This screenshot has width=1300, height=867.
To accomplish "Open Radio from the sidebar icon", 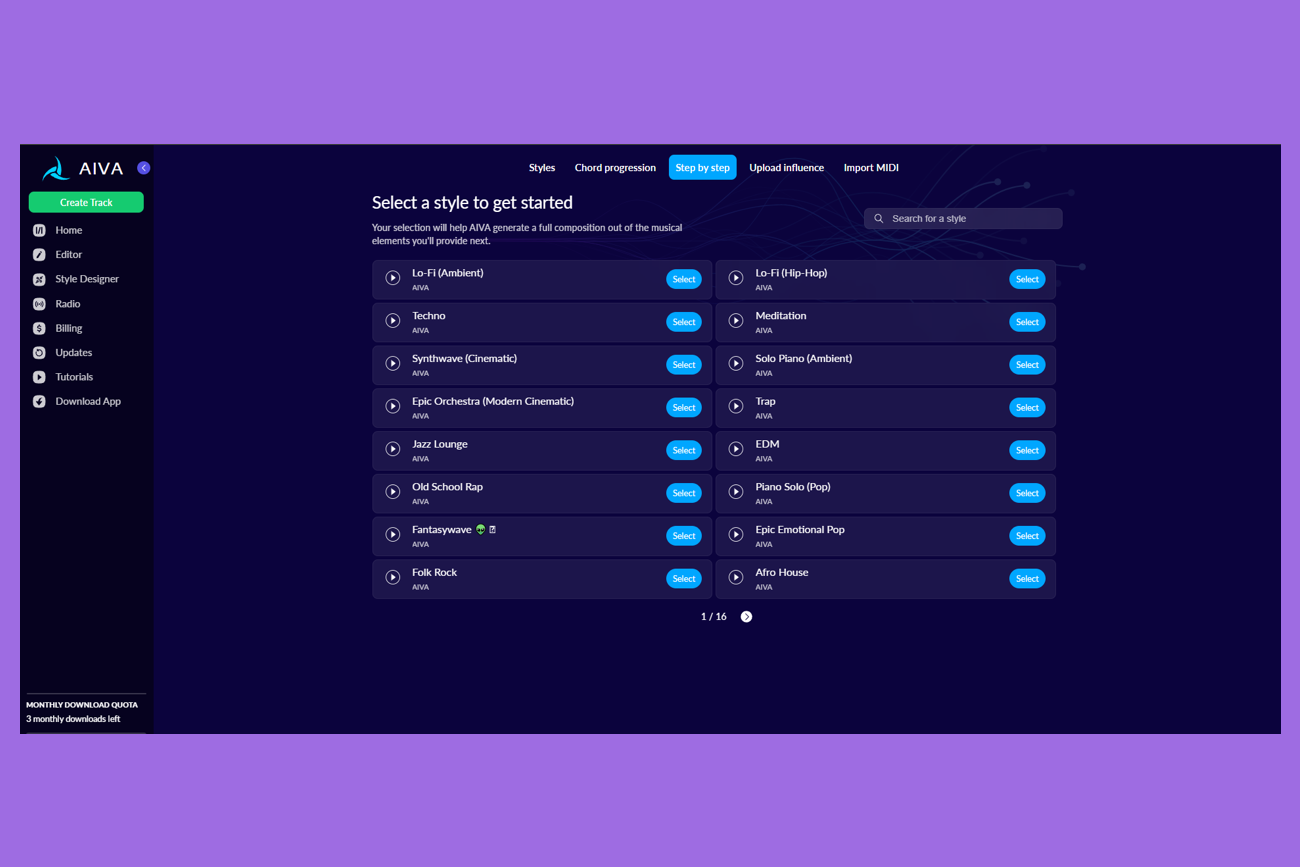I will click(39, 304).
